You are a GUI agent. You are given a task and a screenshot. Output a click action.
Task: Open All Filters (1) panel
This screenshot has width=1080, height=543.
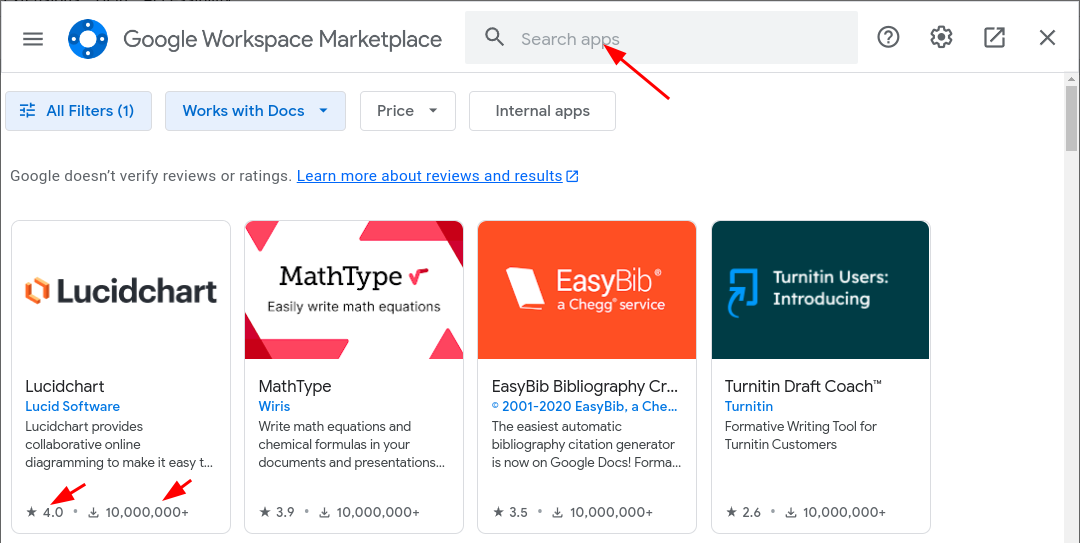click(79, 111)
